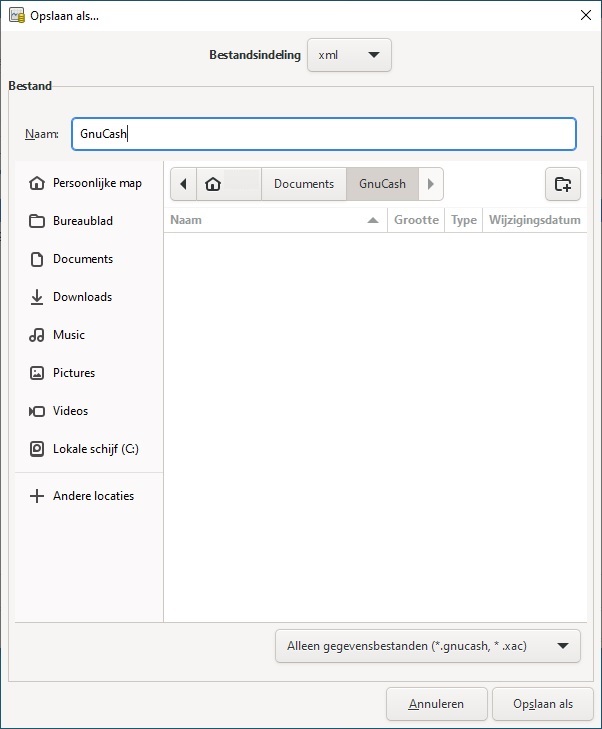Expand the file type filter dropdown
The image size is (602, 729).
[427, 646]
